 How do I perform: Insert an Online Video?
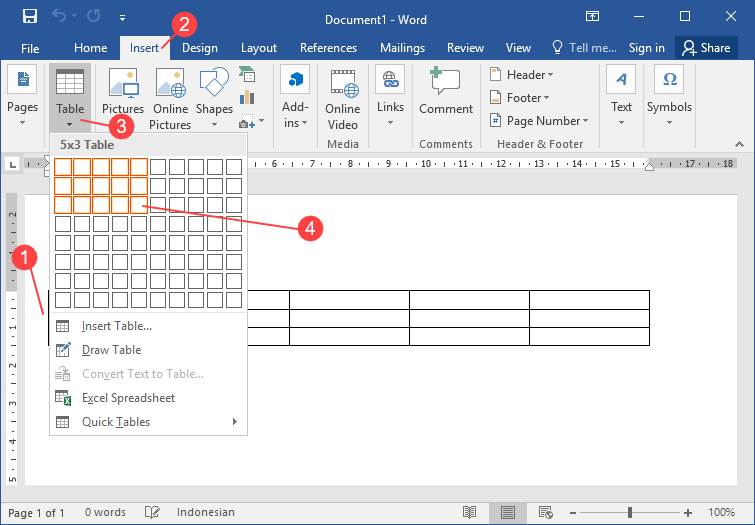(x=342, y=99)
